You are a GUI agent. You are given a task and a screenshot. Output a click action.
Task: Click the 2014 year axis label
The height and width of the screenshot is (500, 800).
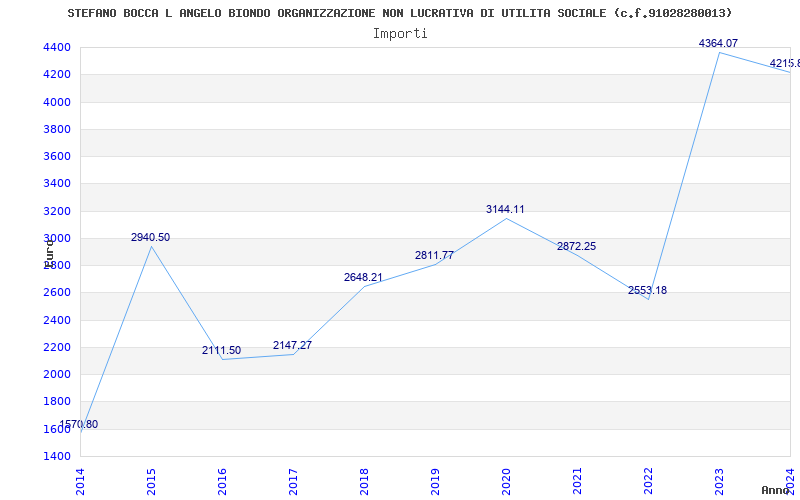click(x=80, y=482)
